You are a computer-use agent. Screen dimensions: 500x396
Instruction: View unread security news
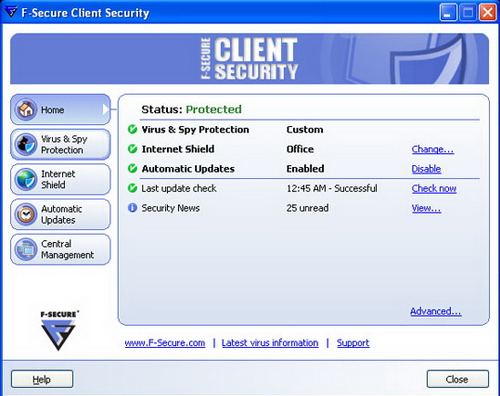426,208
